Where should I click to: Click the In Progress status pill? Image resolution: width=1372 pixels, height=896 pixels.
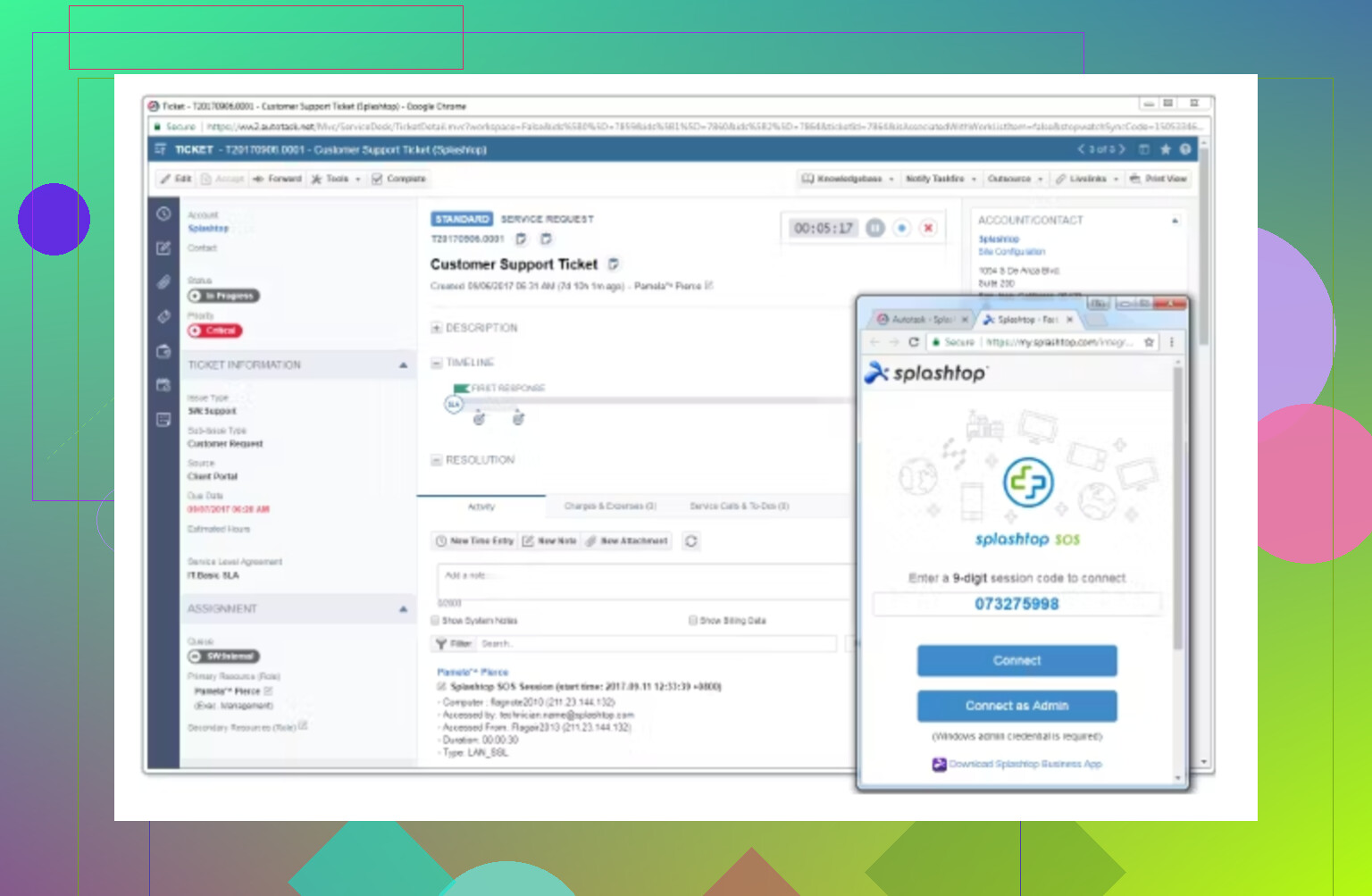[x=224, y=296]
